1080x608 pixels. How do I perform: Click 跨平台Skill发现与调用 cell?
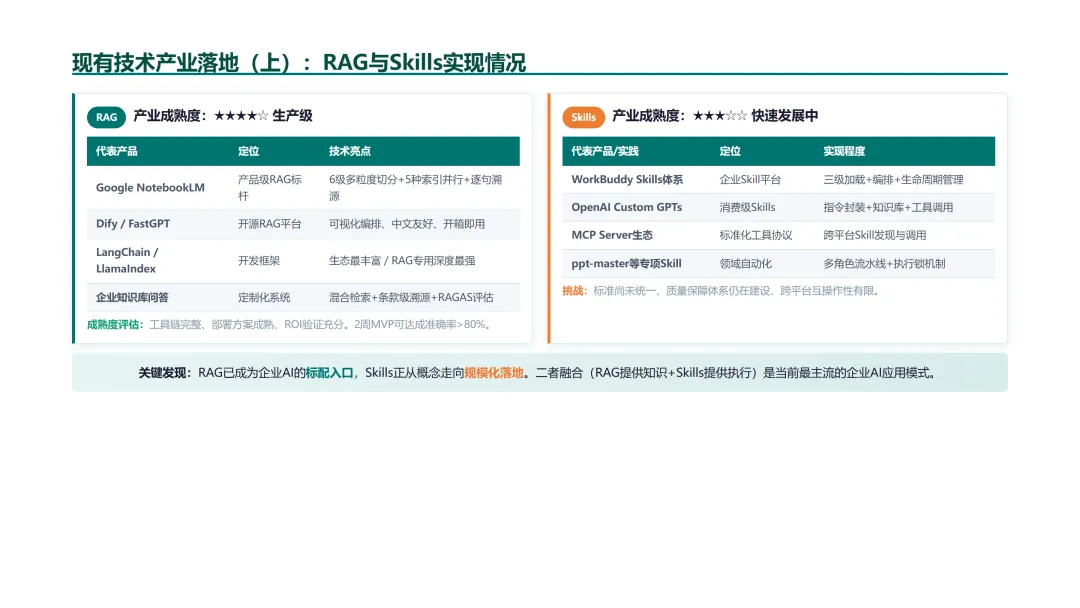874,235
